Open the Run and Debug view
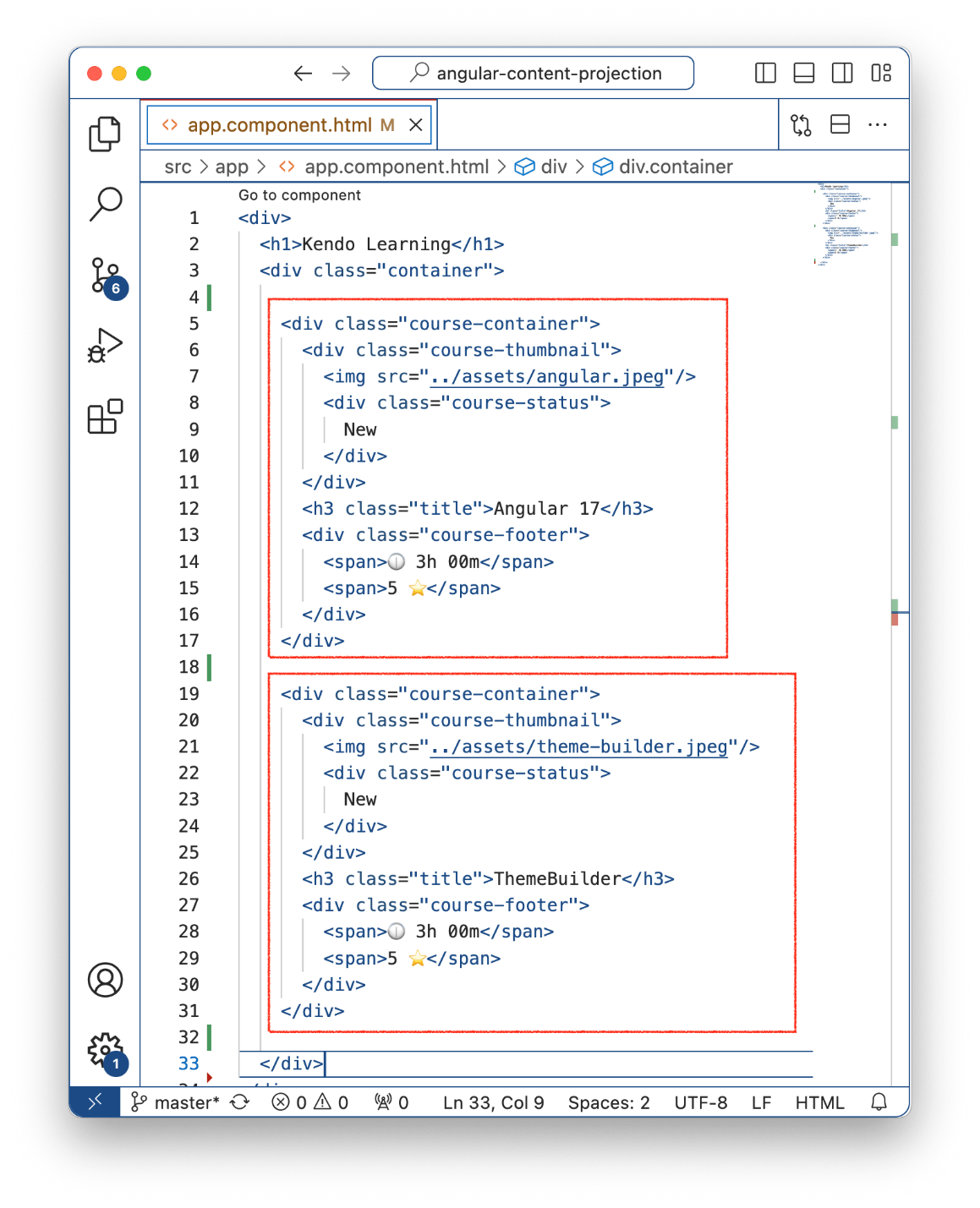 105,346
